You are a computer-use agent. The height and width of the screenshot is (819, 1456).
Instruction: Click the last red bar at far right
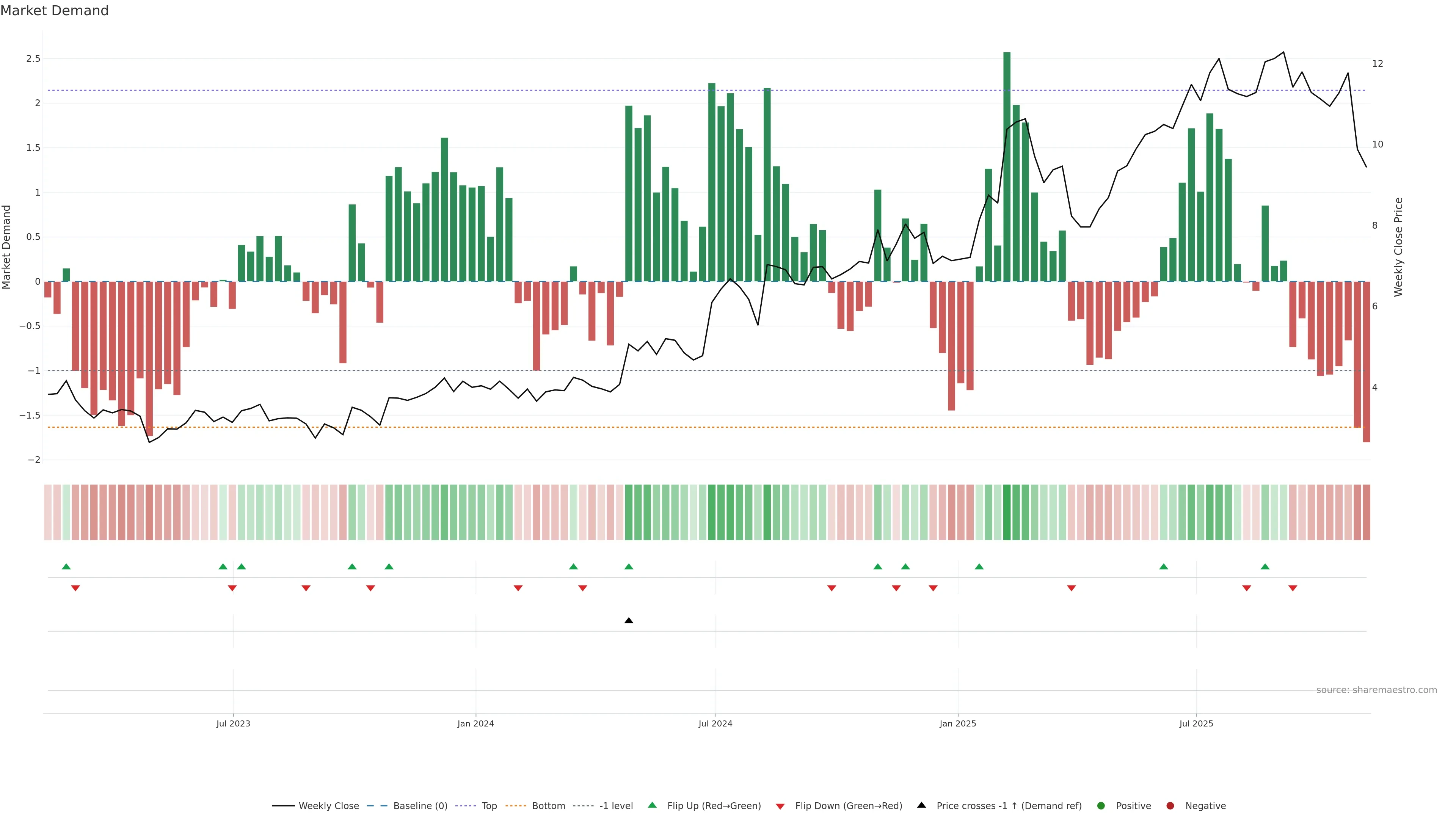(x=1366, y=362)
